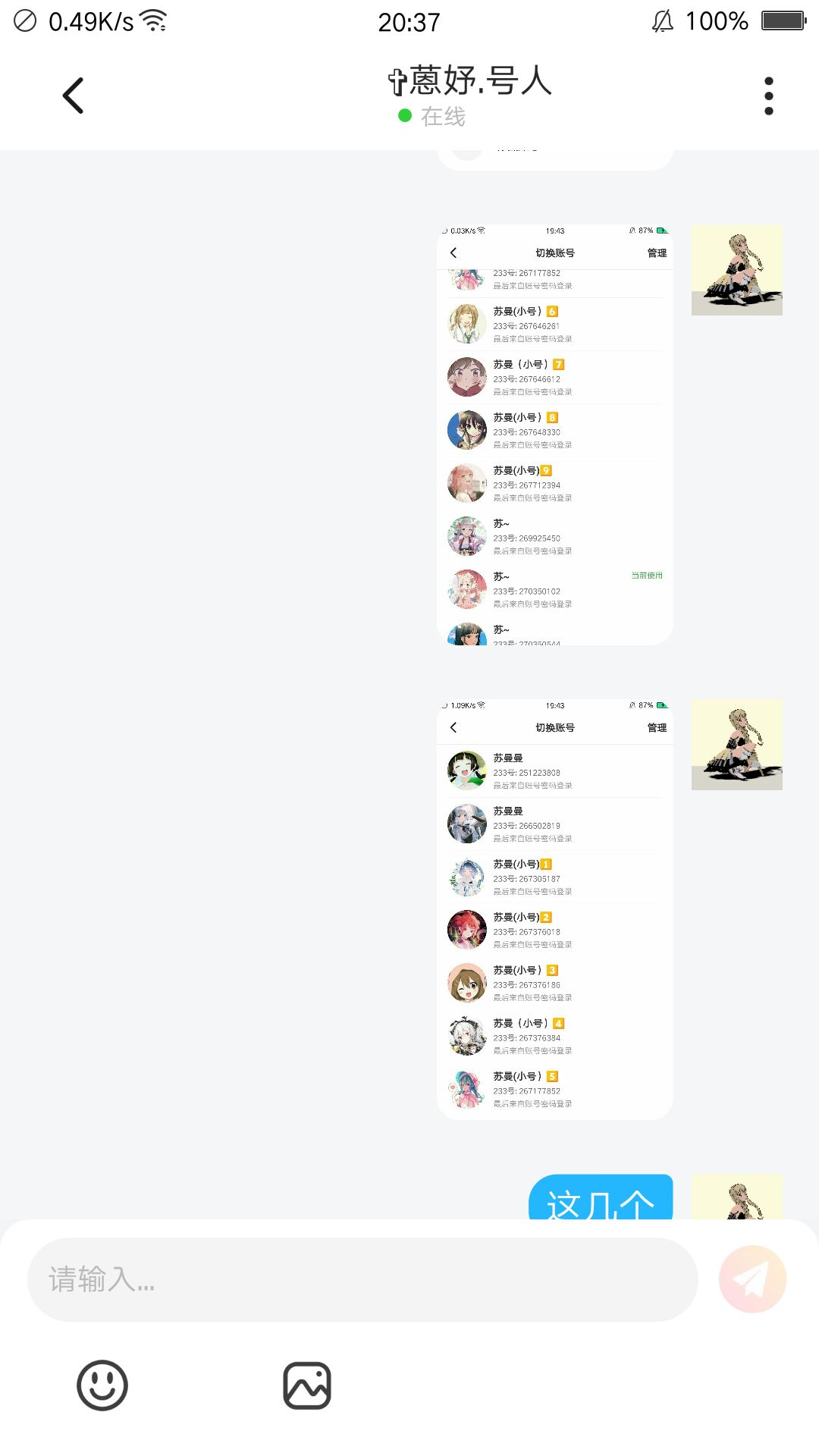Focus the 请输入... message input field
The width and height of the screenshot is (819, 1456).
(x=362, y=1279)
